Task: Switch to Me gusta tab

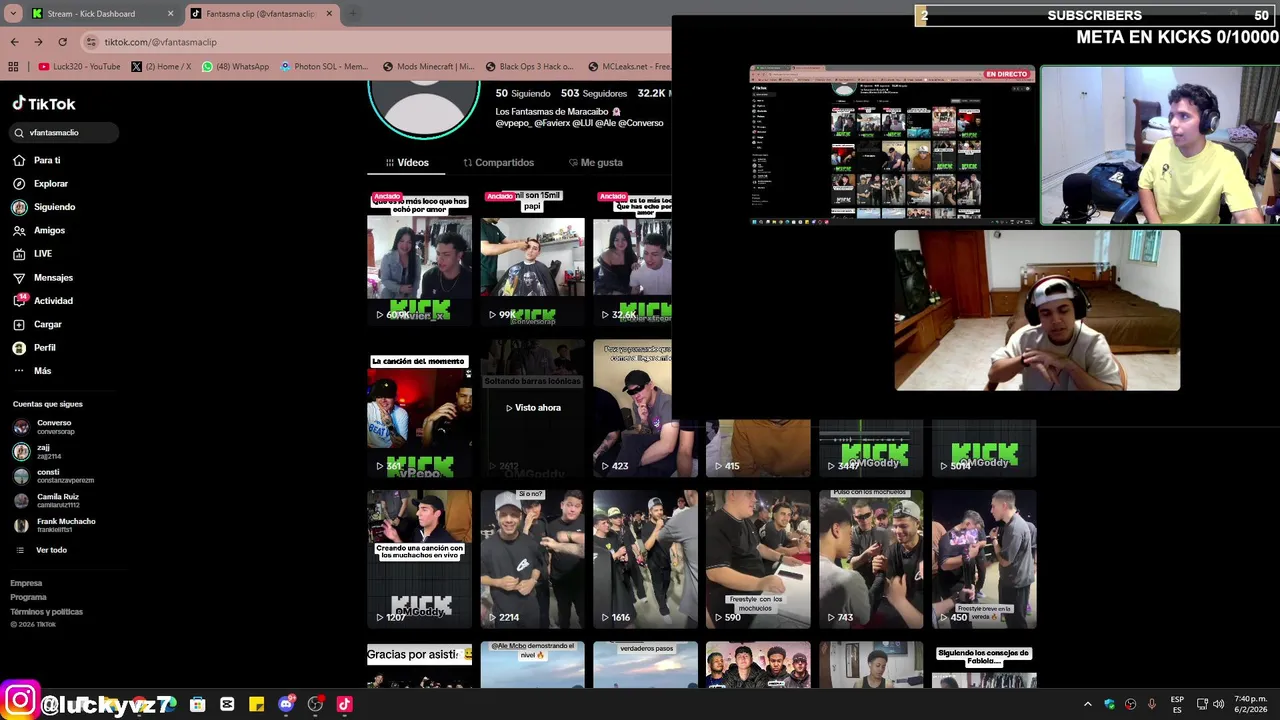Action: coord(595,162)
